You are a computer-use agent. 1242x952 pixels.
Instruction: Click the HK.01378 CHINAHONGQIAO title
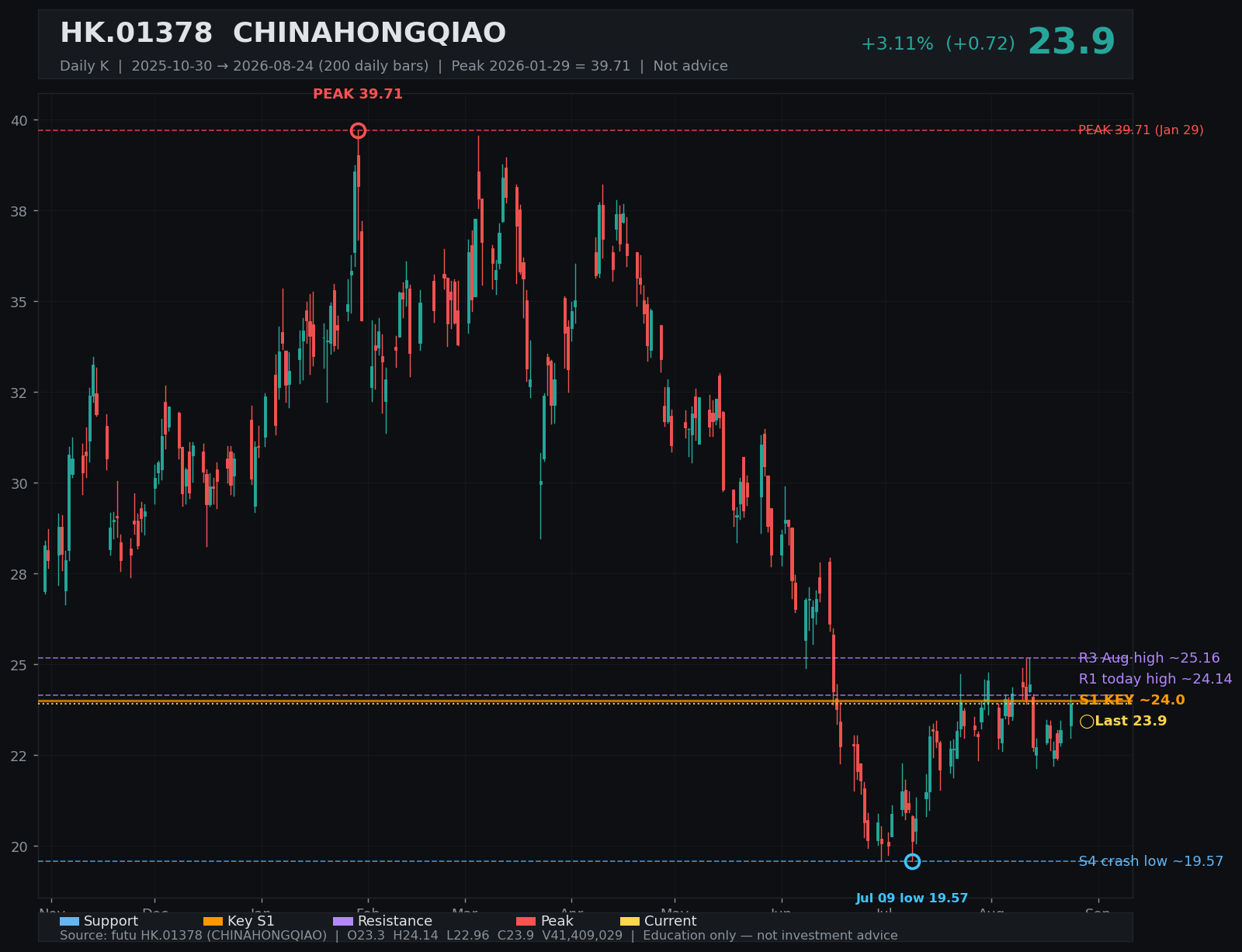283,33
